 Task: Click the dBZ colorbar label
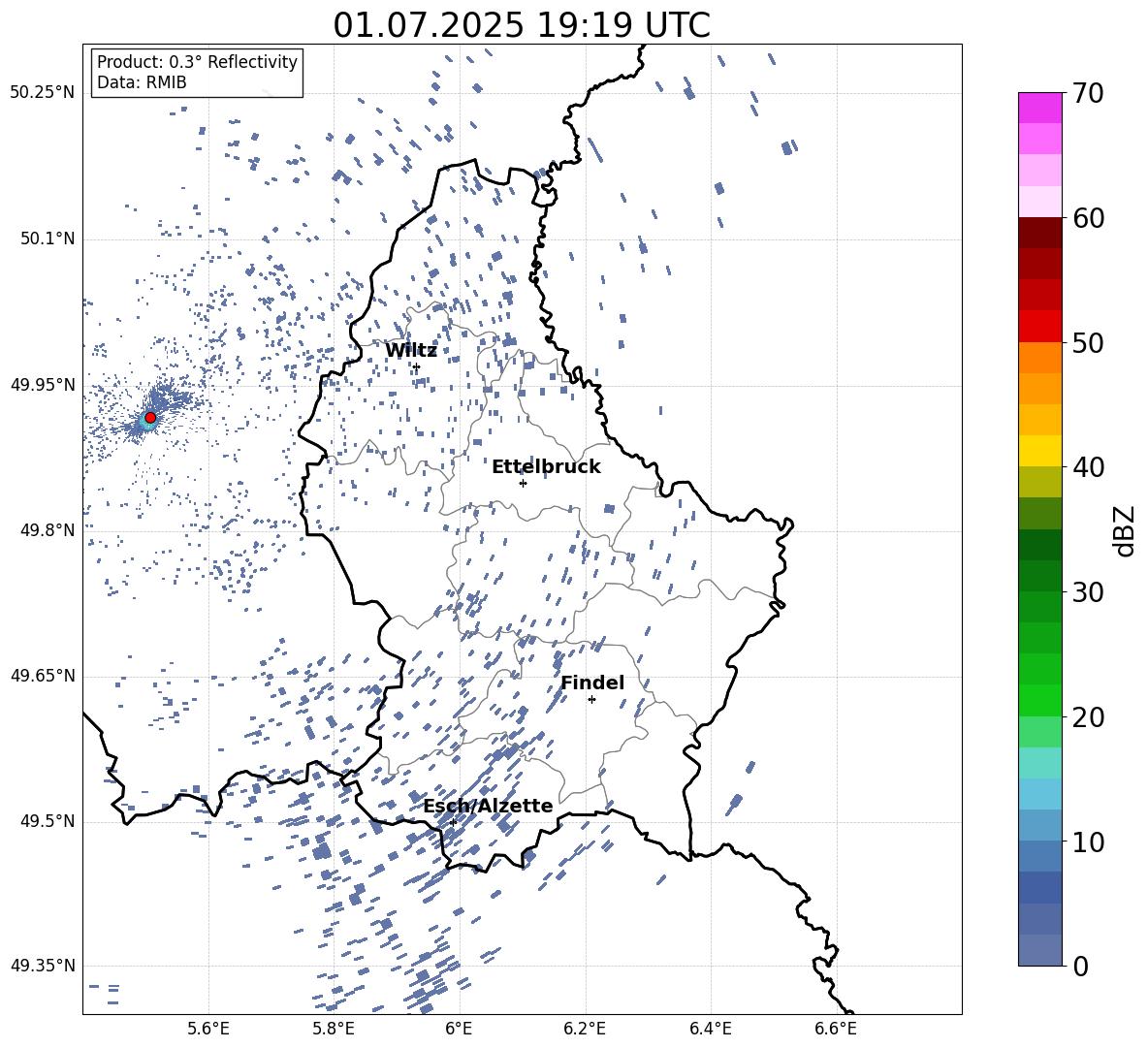(x=1126, y=530)
